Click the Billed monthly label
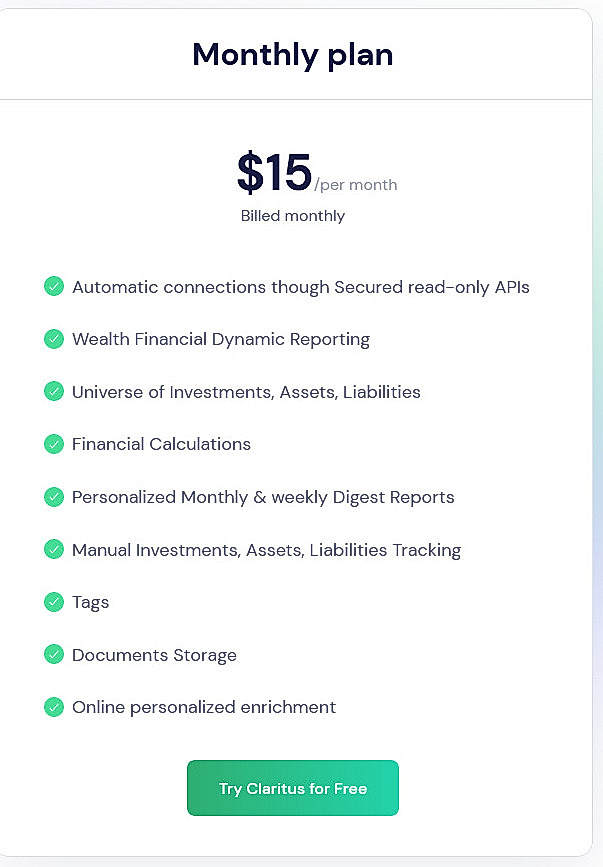This screenshot has height=867, width=603. coord(292,215)
